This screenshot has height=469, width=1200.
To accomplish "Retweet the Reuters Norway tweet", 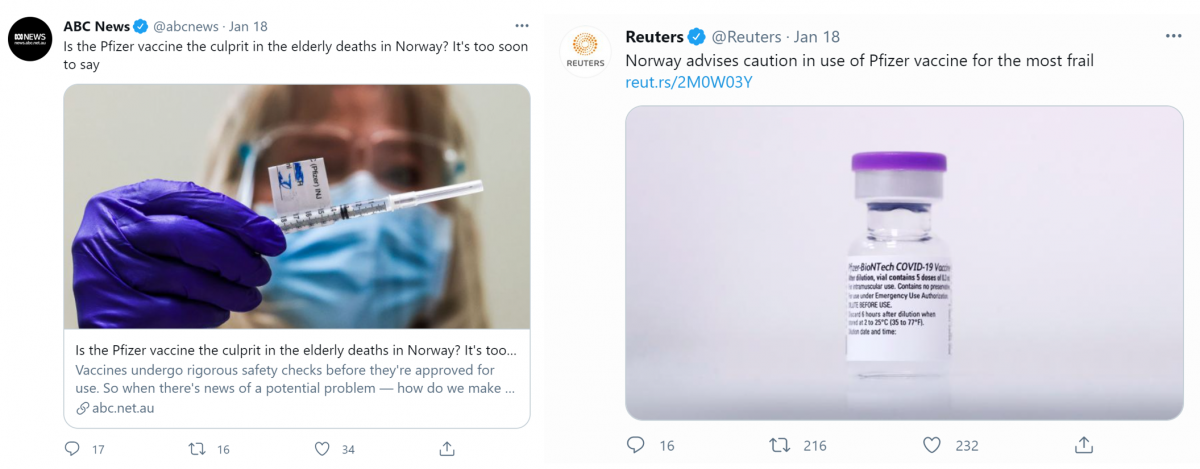I will (778, 444).
